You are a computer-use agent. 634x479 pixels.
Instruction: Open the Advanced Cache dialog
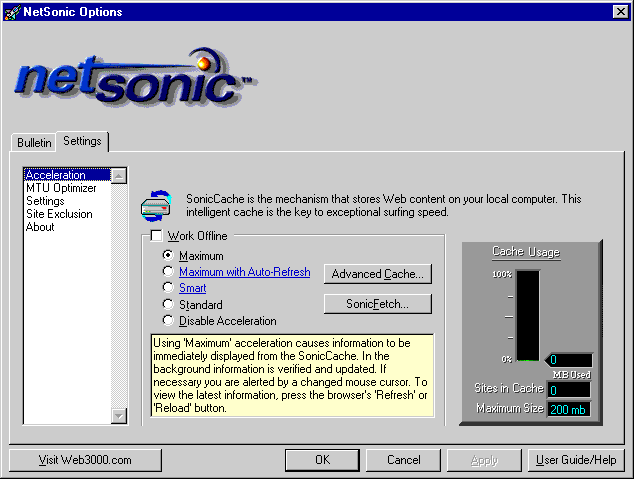tap(378, 274)
